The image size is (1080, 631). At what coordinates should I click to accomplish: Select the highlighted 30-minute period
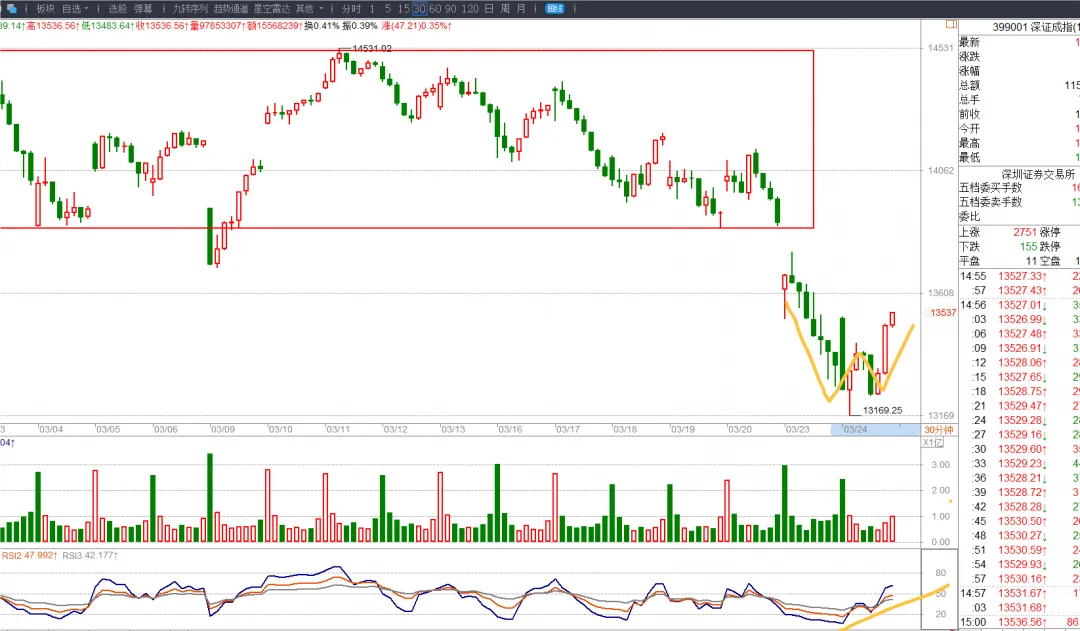[x=419, y=8]
